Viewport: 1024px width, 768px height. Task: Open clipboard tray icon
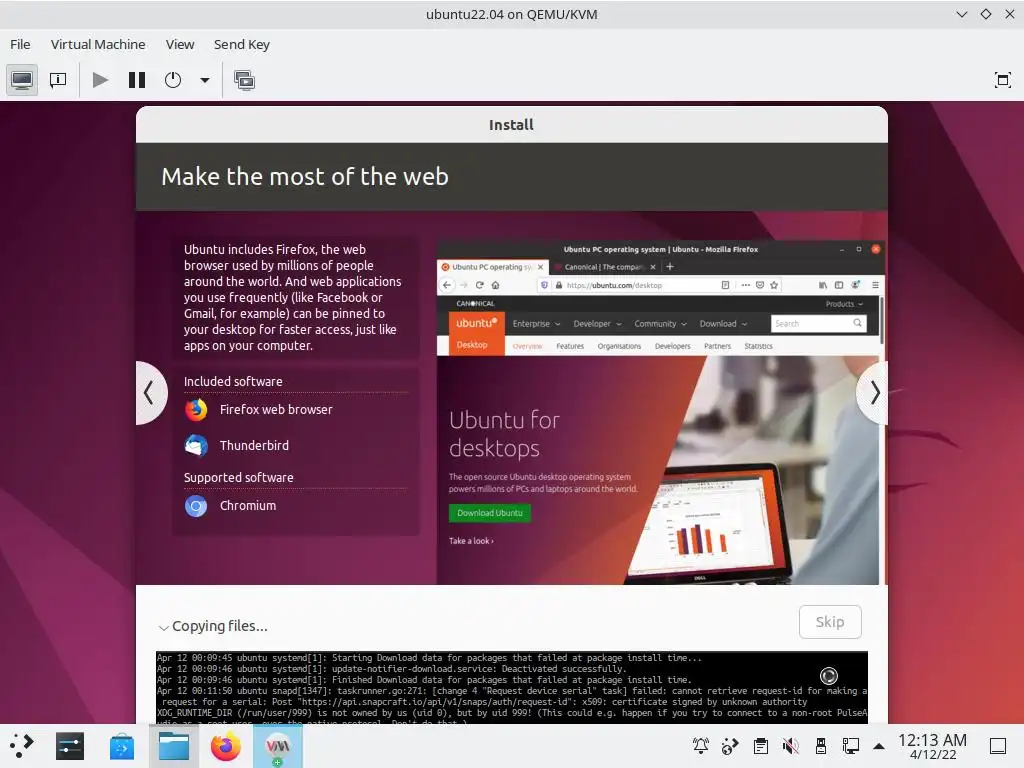(760, 745)
